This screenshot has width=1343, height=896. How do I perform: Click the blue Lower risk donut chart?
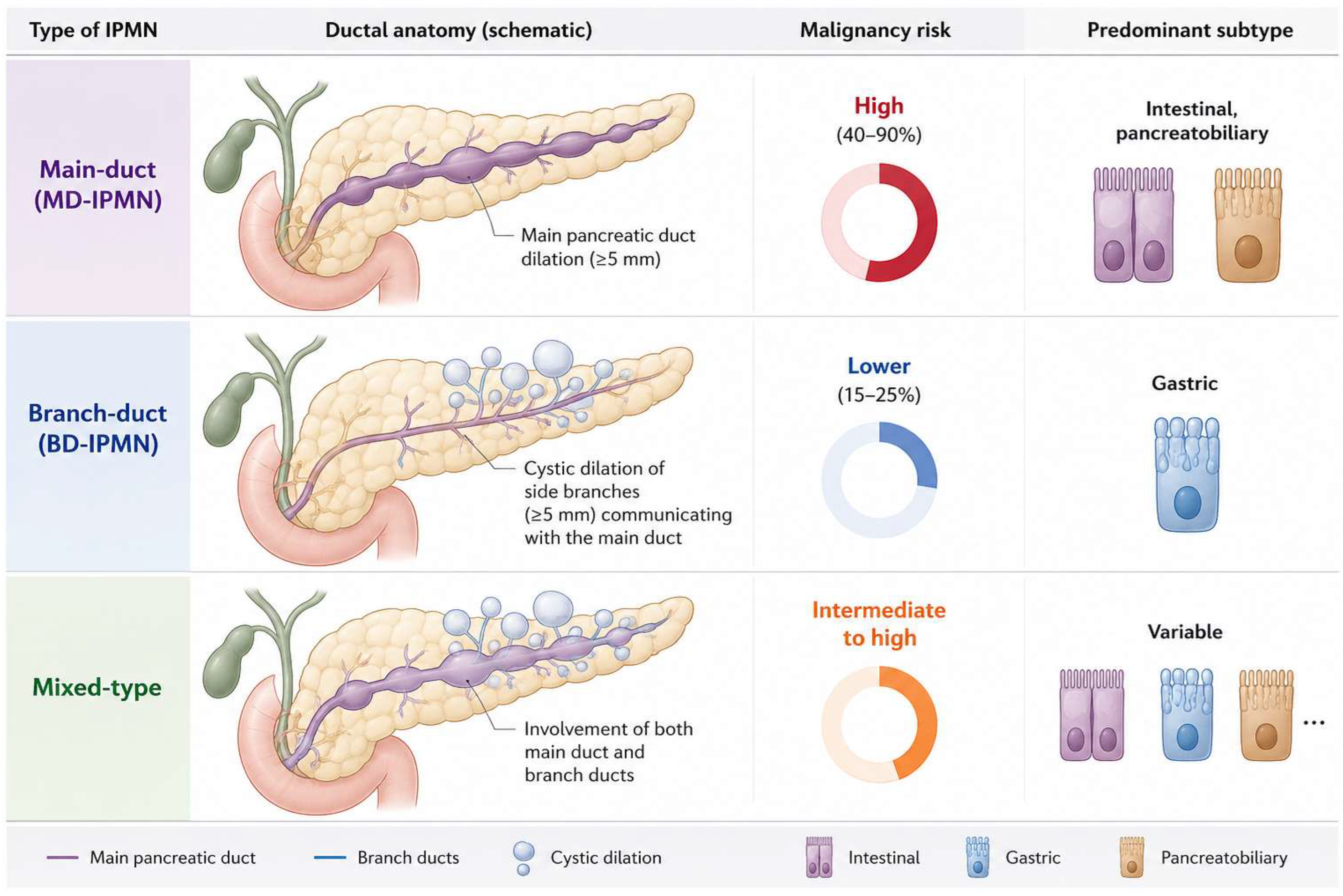point(879,480)
